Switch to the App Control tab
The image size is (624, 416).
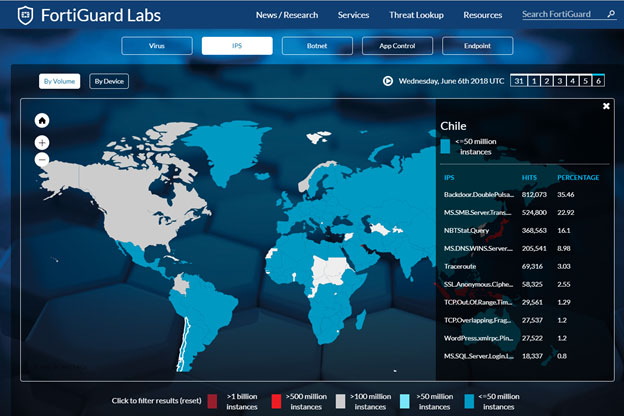coord(397,46)
